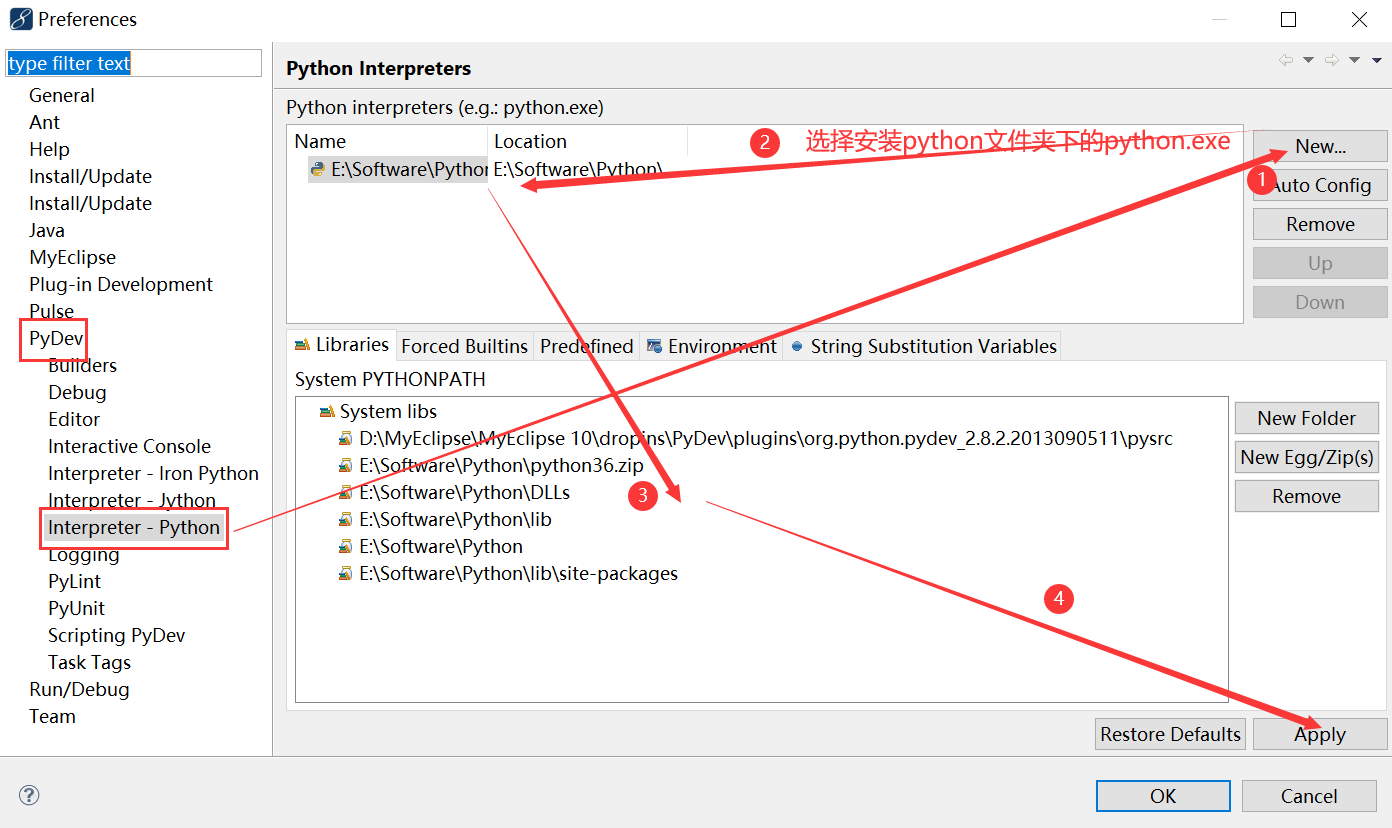The height and width of the screenshot is (828, 1392).
Task: Click the back navigation arrow icon
Action: click(x=1286, y=60)
